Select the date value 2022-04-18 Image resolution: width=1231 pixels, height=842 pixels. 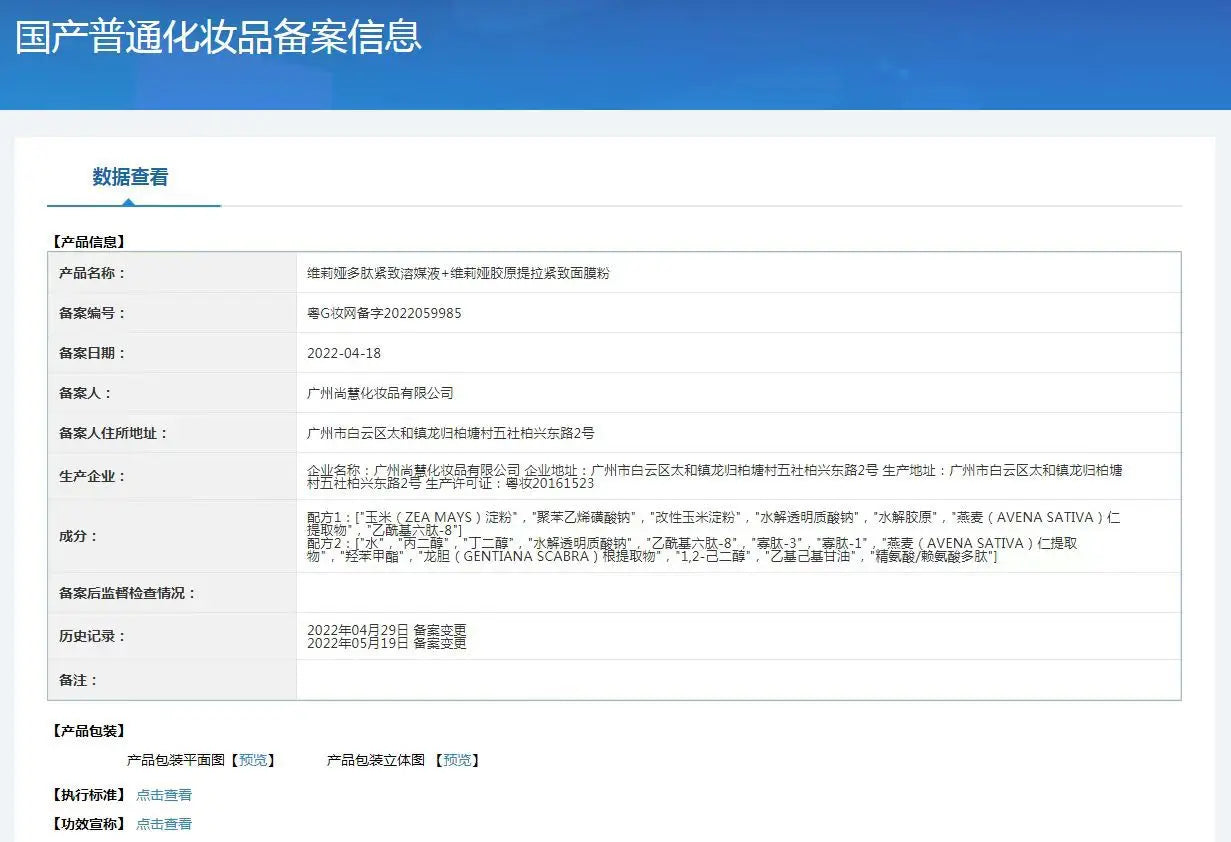[344, 353]
